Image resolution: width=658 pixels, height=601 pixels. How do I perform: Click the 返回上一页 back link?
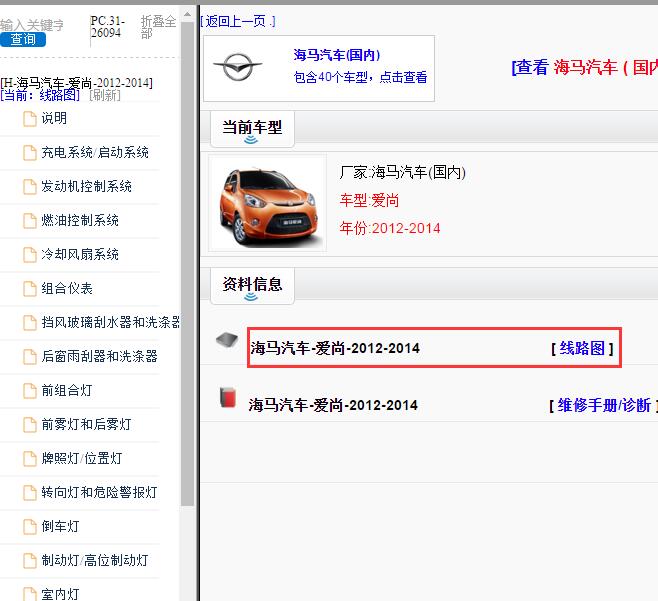coord(238,21)
